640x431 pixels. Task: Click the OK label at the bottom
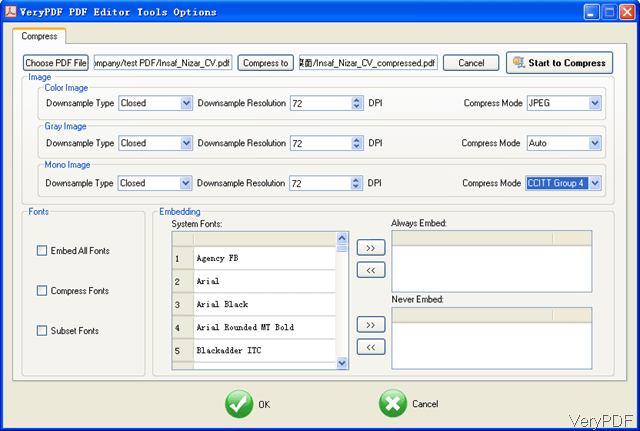[264, 404]
